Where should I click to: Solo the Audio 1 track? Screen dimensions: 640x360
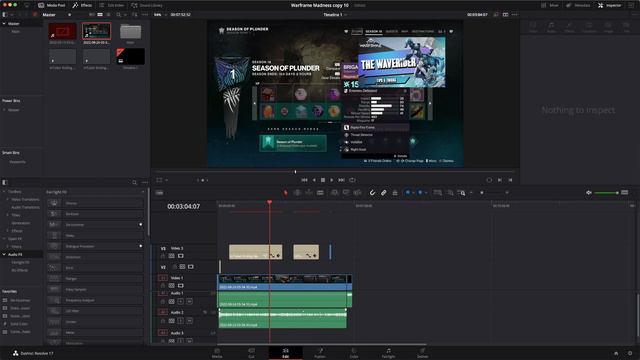tap(180, 302)
